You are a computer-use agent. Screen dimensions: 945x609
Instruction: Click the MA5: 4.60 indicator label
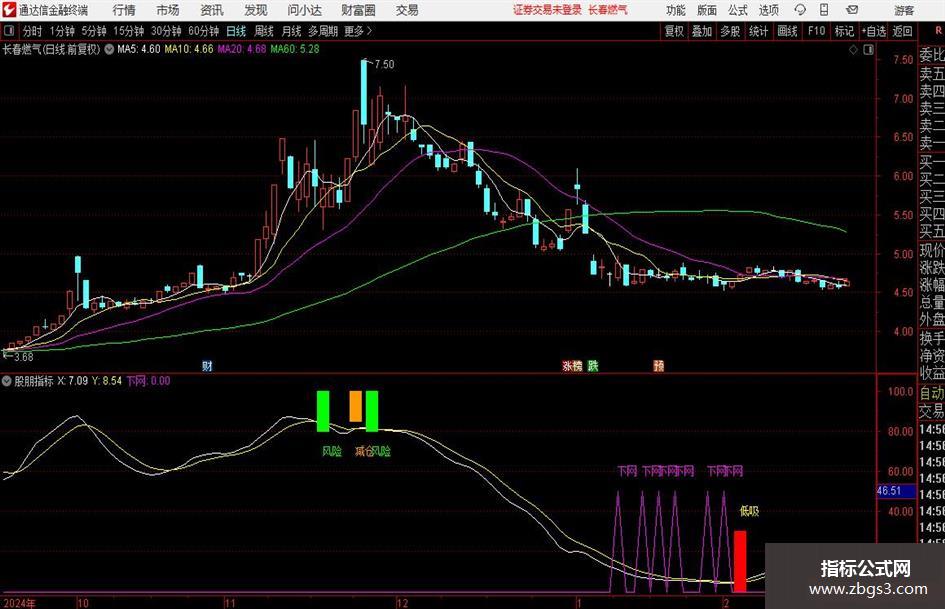(139, 49)
